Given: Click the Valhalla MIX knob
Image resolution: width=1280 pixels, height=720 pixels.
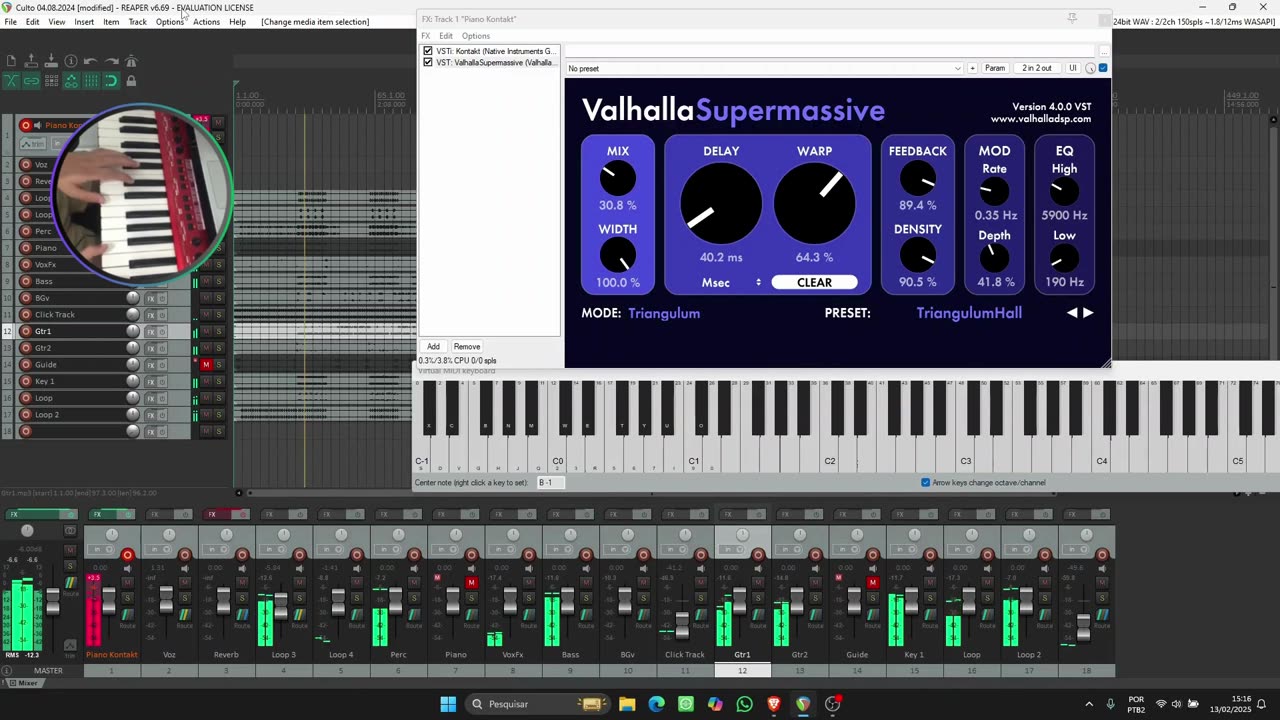Looking at the screenshot, I should pos(618,179).
